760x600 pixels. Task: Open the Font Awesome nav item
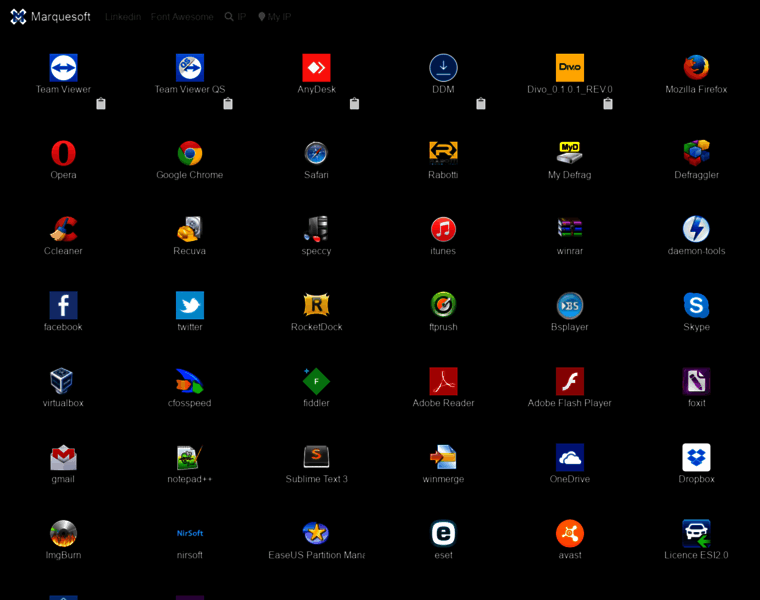click(x=182, y=17)
